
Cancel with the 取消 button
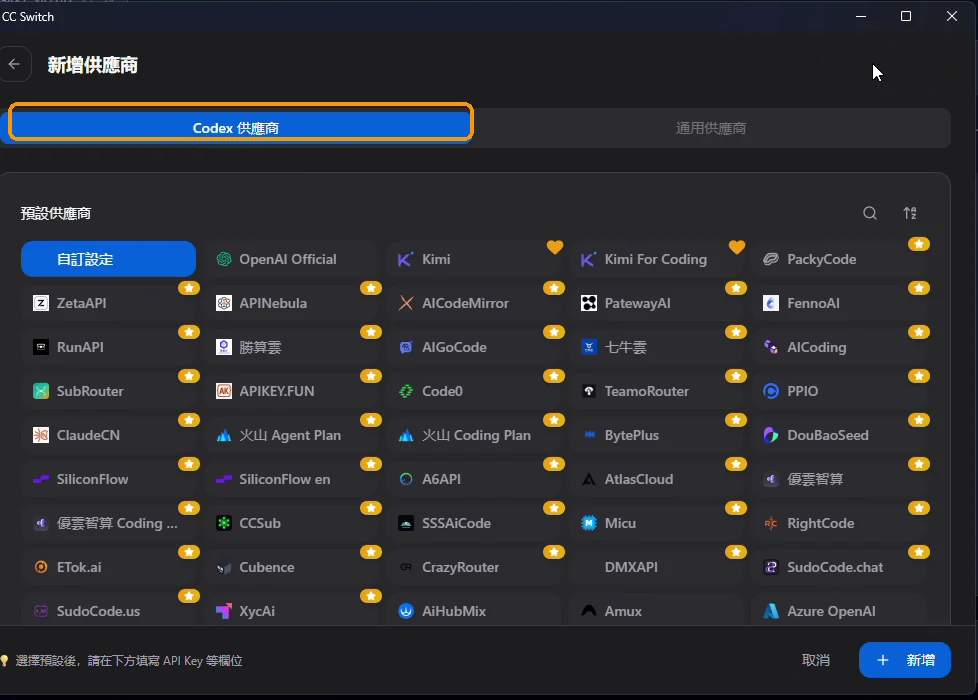[x=815, y=660]
